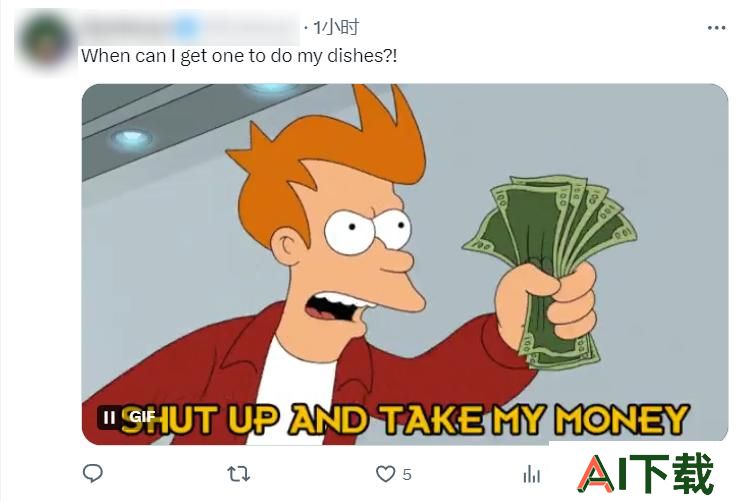Image resolution: width=749 pixels, height=501 pixels.
Task: Click the green 下载 text in watermark
Action: click(676, 473)
